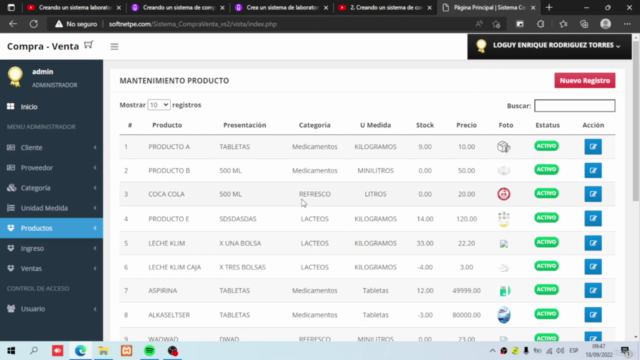Open ALKASELTSER product photo thumbnail
The height and width of the screenshot is (360, 640).
(504, 315)
